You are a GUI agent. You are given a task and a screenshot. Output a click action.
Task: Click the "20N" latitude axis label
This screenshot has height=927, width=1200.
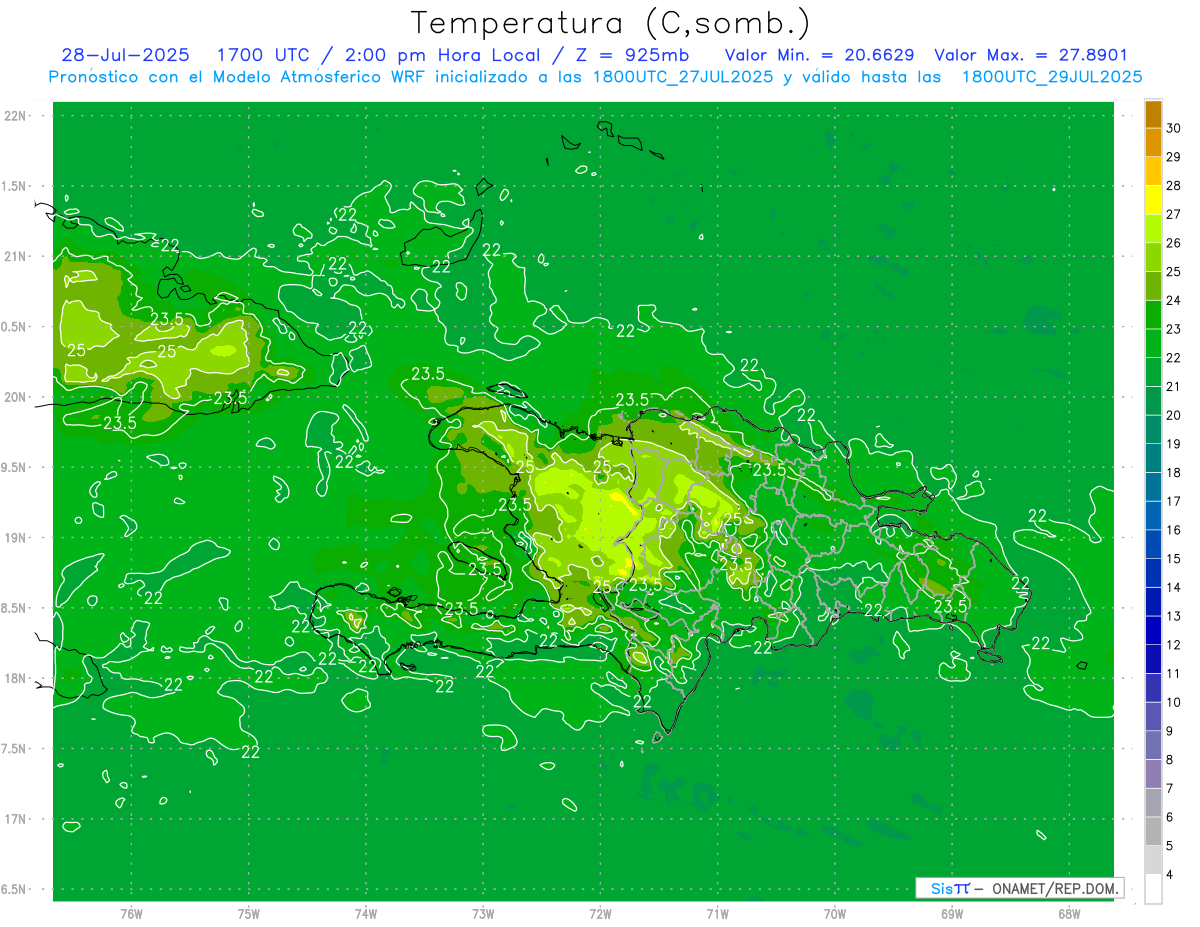(15, 397)
